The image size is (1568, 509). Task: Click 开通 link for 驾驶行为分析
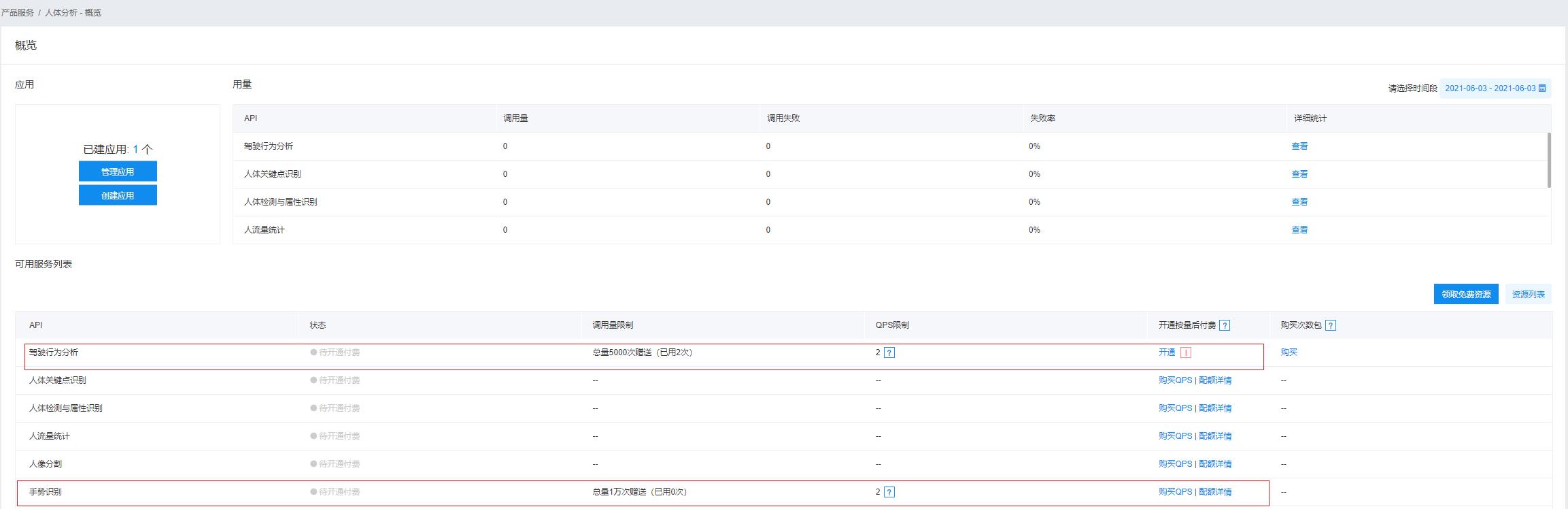1167,352
